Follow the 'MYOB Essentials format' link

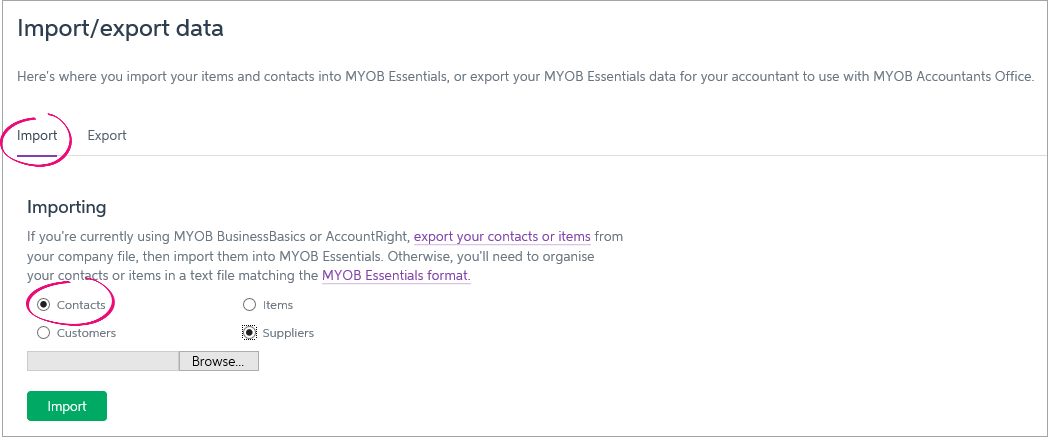395,275
